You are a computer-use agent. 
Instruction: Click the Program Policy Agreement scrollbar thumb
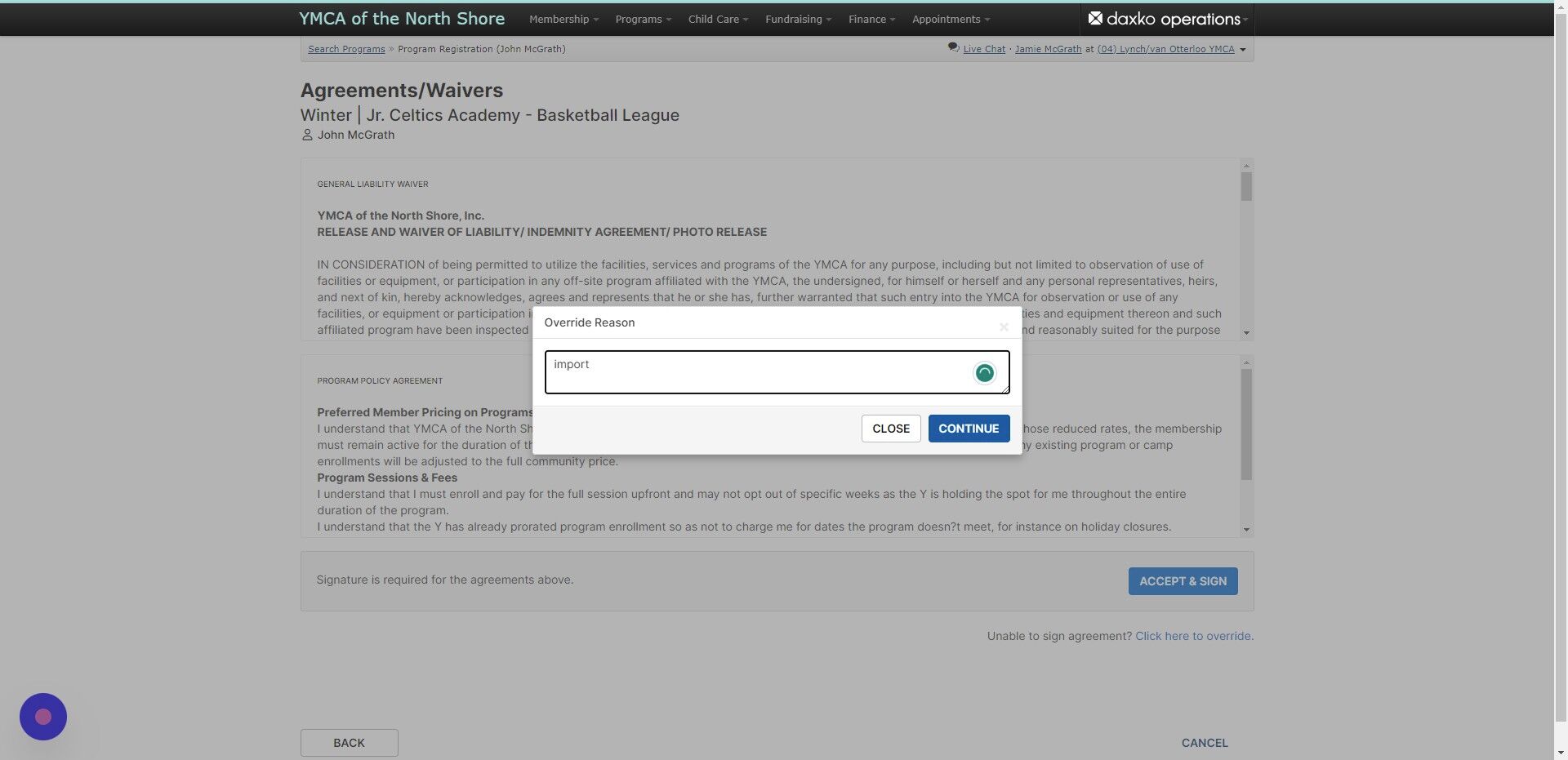tap(1246, 424)
